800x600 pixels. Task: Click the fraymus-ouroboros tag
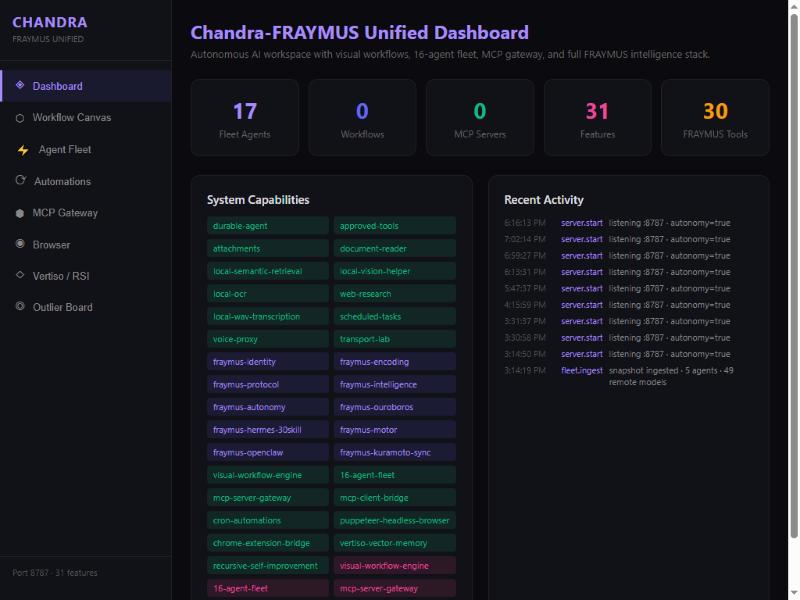pyautogui.click(x=394, y=407)
